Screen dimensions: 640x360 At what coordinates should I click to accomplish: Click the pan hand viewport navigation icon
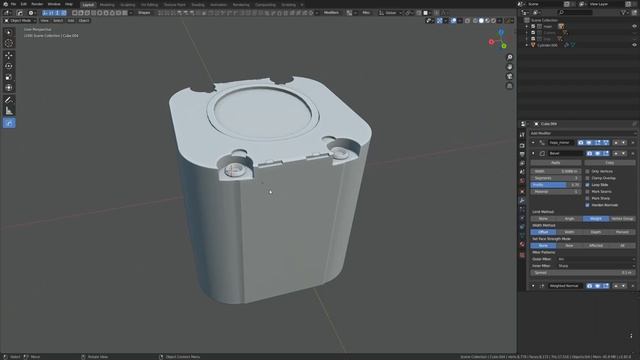509,67
